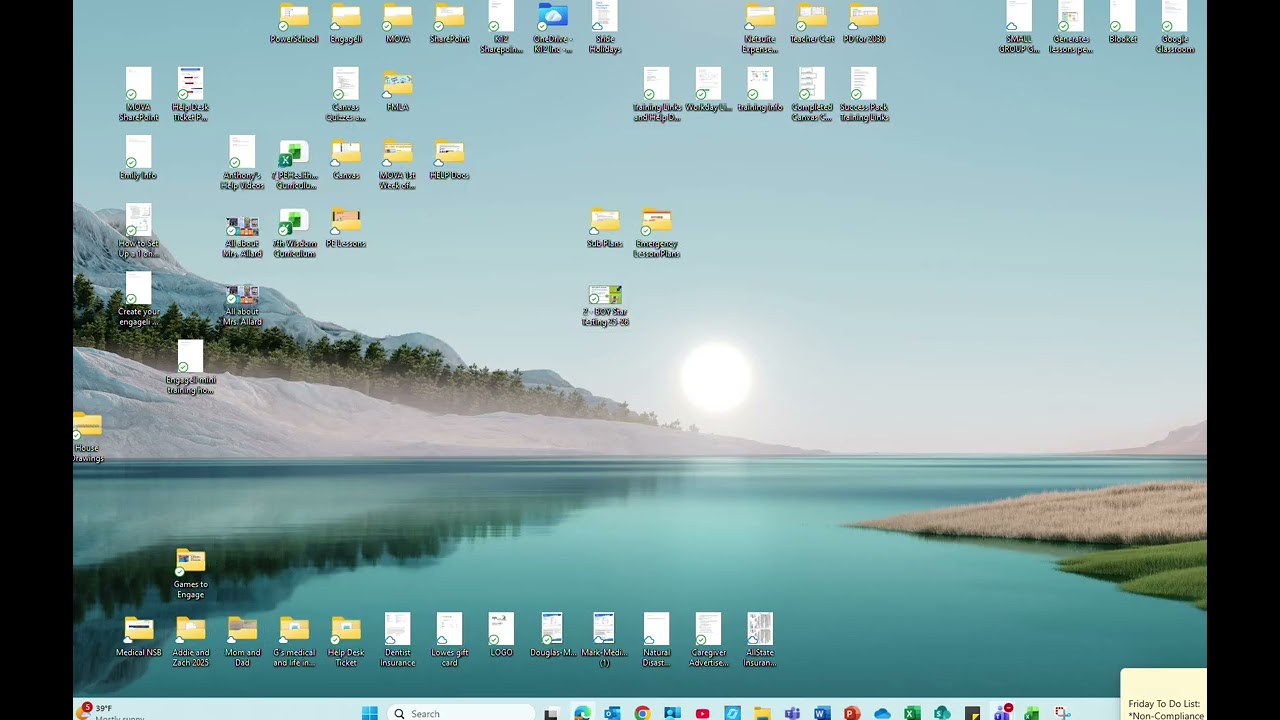The width and height of the screenshot is (1280, 720).
Task: Select the Generates lessons file
Action: pyautogui.click(x=1071, y=27)
